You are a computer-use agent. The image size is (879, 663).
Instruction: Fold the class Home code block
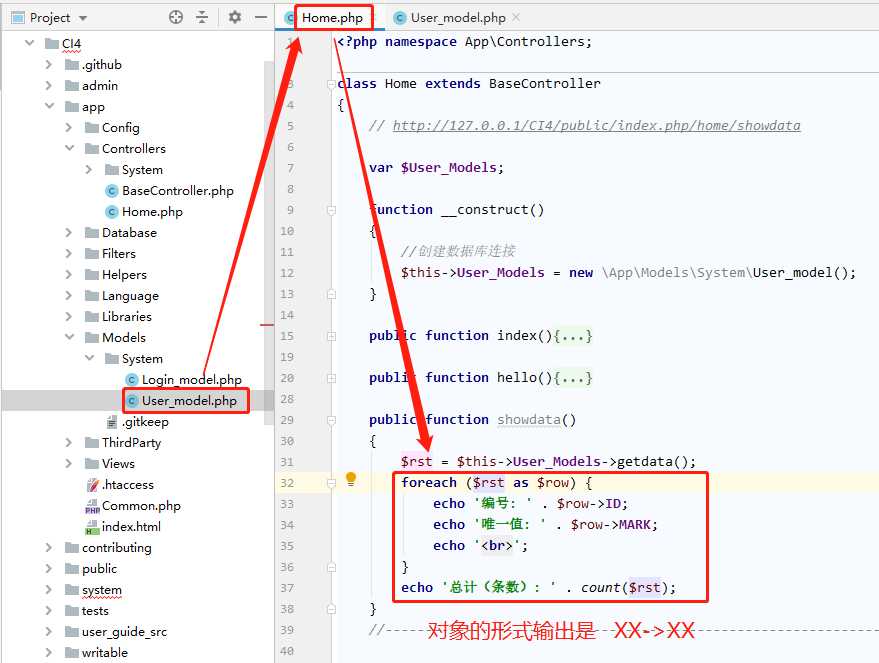[x=331, y=84]
